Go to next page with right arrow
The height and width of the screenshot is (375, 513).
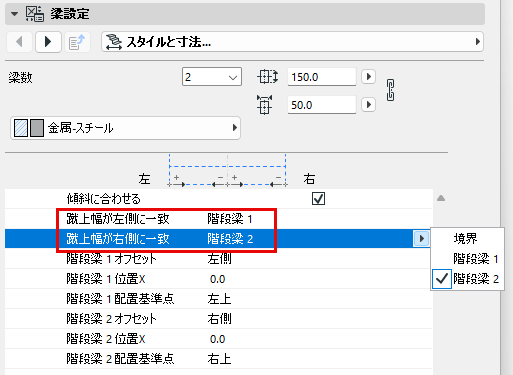pyautogui.click(x=48, y=42)
